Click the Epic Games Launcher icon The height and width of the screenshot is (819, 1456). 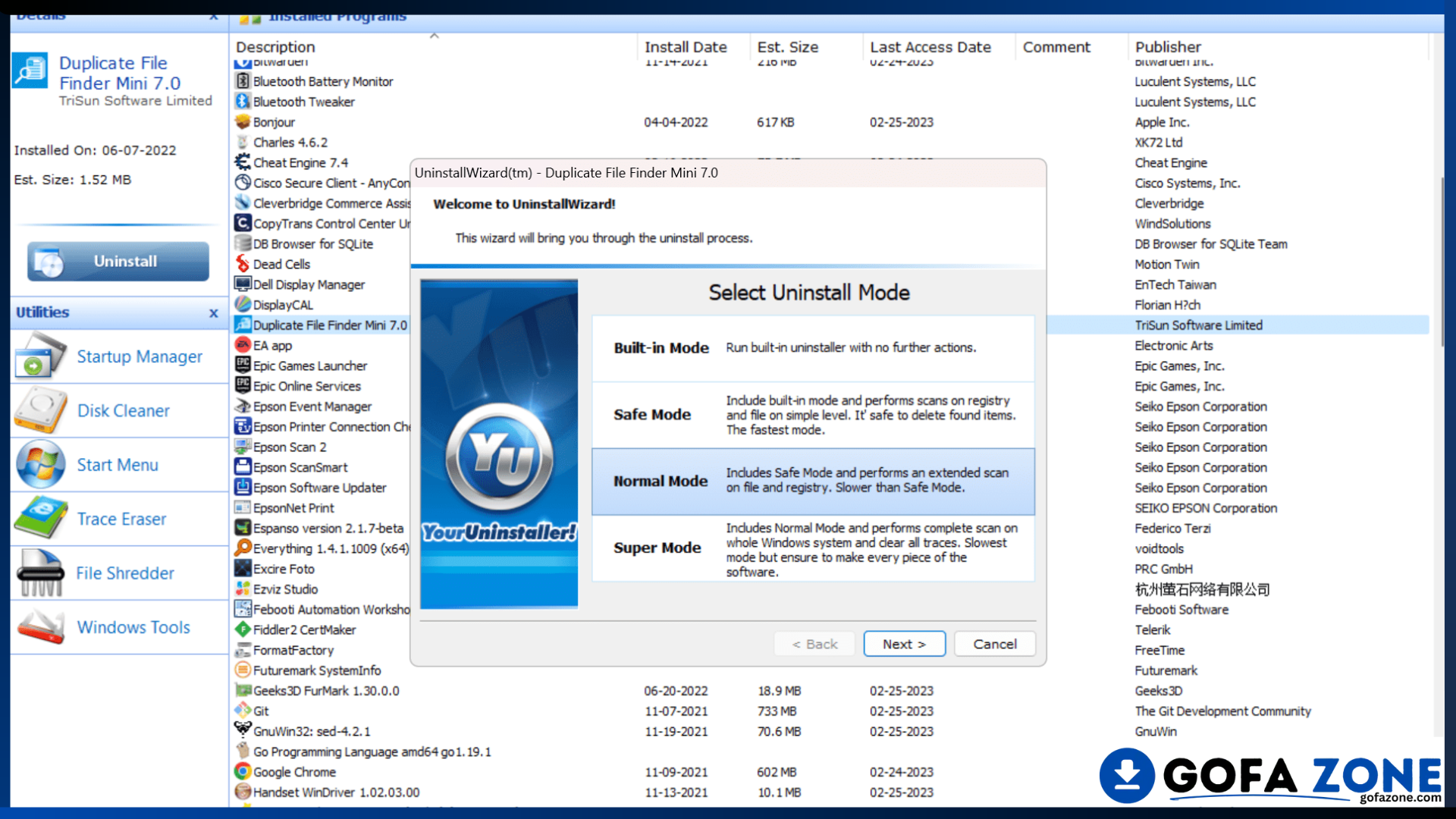tap(243, 366)
